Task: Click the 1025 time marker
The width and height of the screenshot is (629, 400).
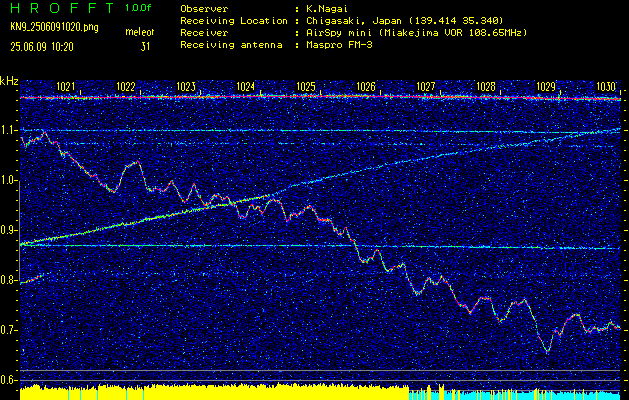Action: click(306, 86)
